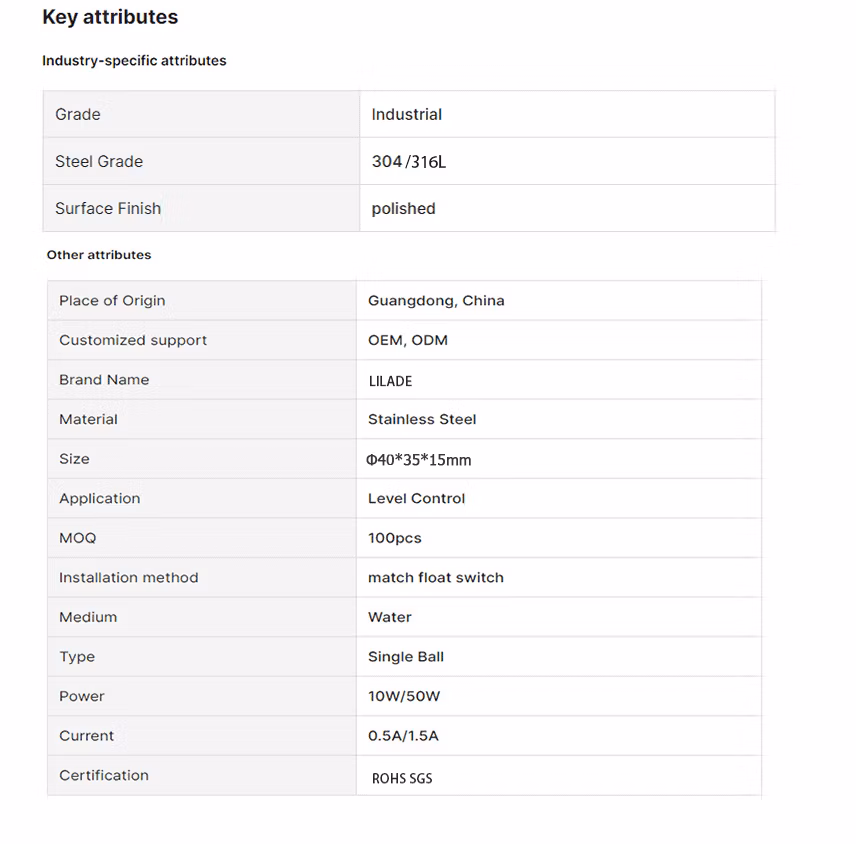Click the Stainless Steel material value
The height and width of the screenshot is (844, 856).
[x=422, y=420]
